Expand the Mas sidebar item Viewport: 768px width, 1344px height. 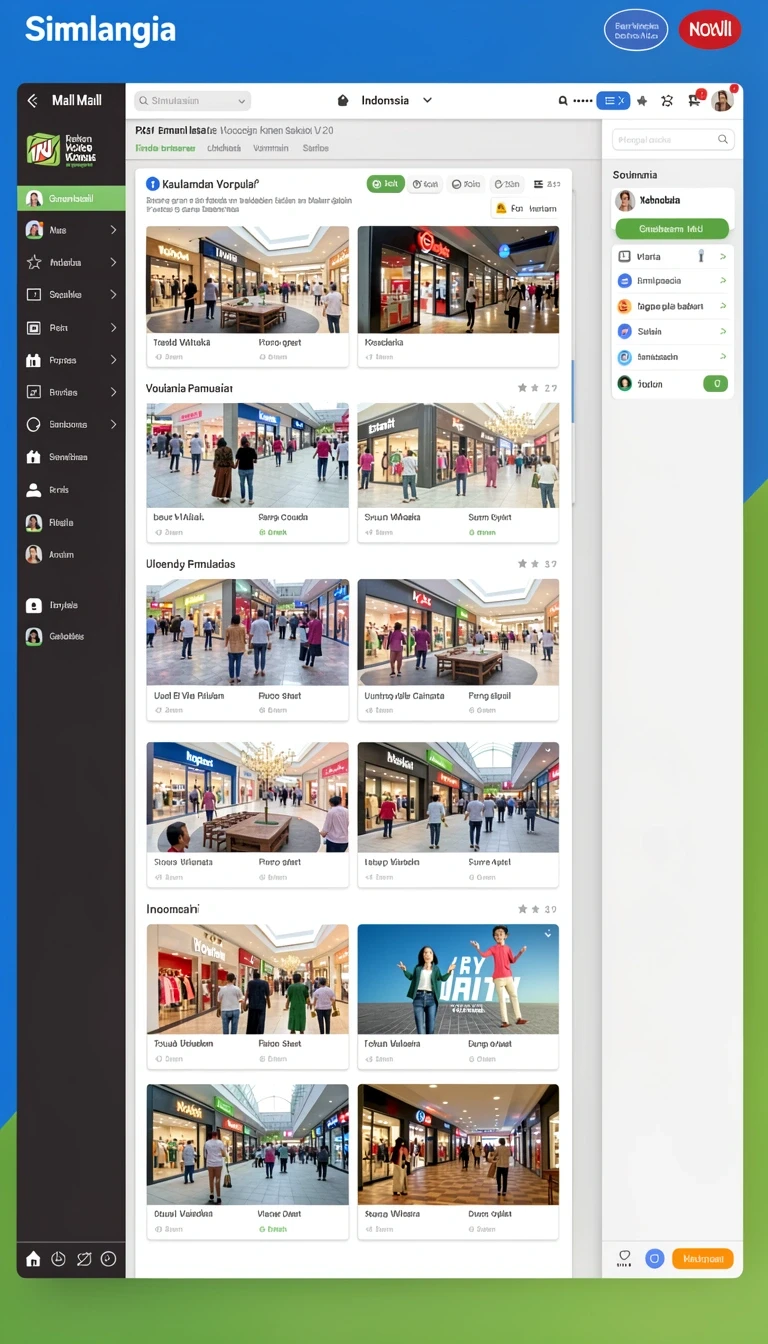point(71,230)
